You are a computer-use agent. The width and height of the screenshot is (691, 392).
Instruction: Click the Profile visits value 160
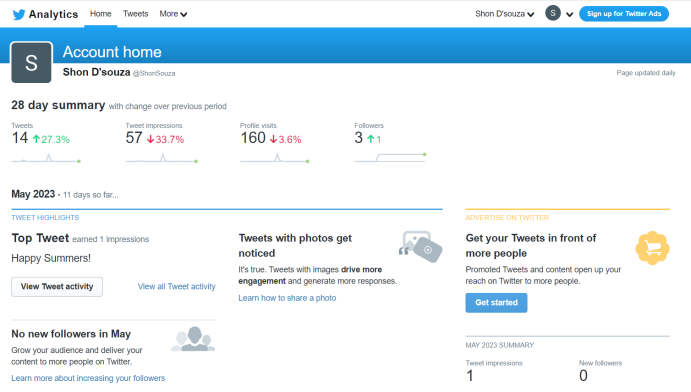(253, 138)
